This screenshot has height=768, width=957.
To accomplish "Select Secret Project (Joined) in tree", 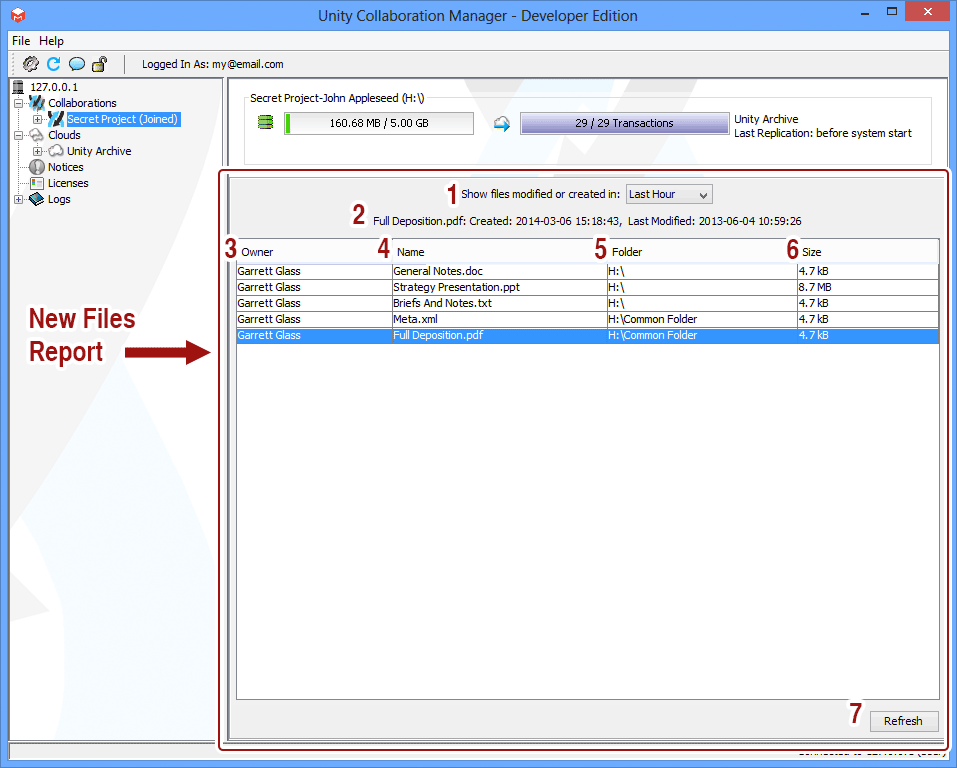I will [x=122, y=119].
